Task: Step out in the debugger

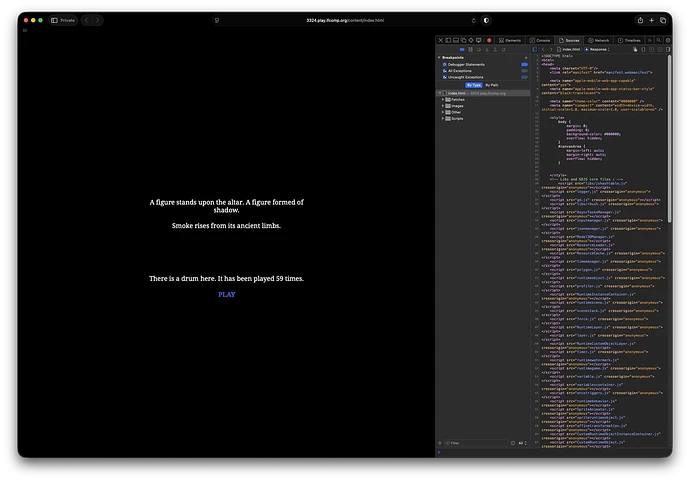Action: click(x=495, y=49)
